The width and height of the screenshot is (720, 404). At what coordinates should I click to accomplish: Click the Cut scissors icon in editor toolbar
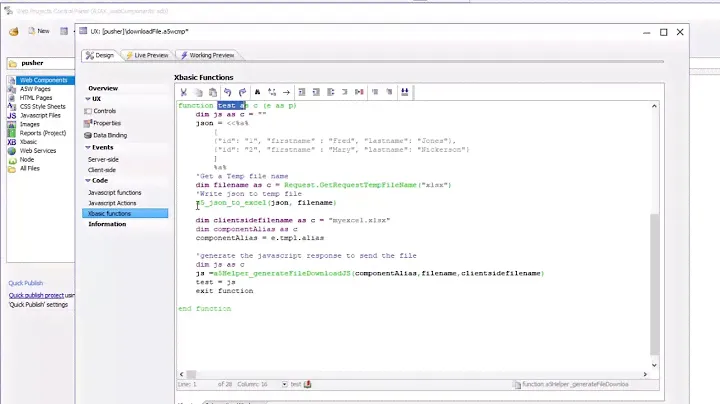click(184, 91)
